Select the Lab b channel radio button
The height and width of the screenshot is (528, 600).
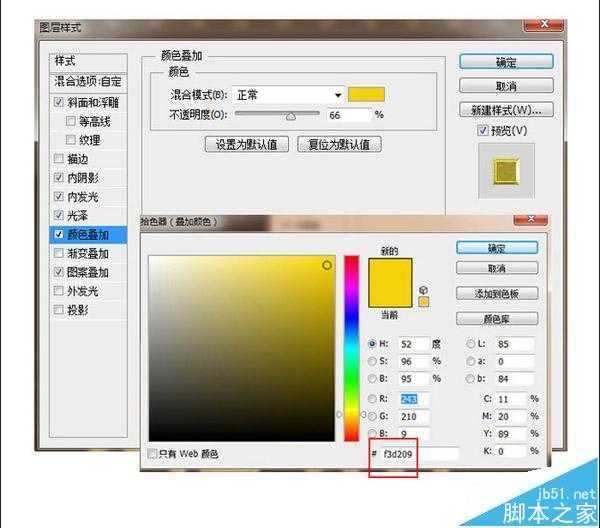pos(471,378)
